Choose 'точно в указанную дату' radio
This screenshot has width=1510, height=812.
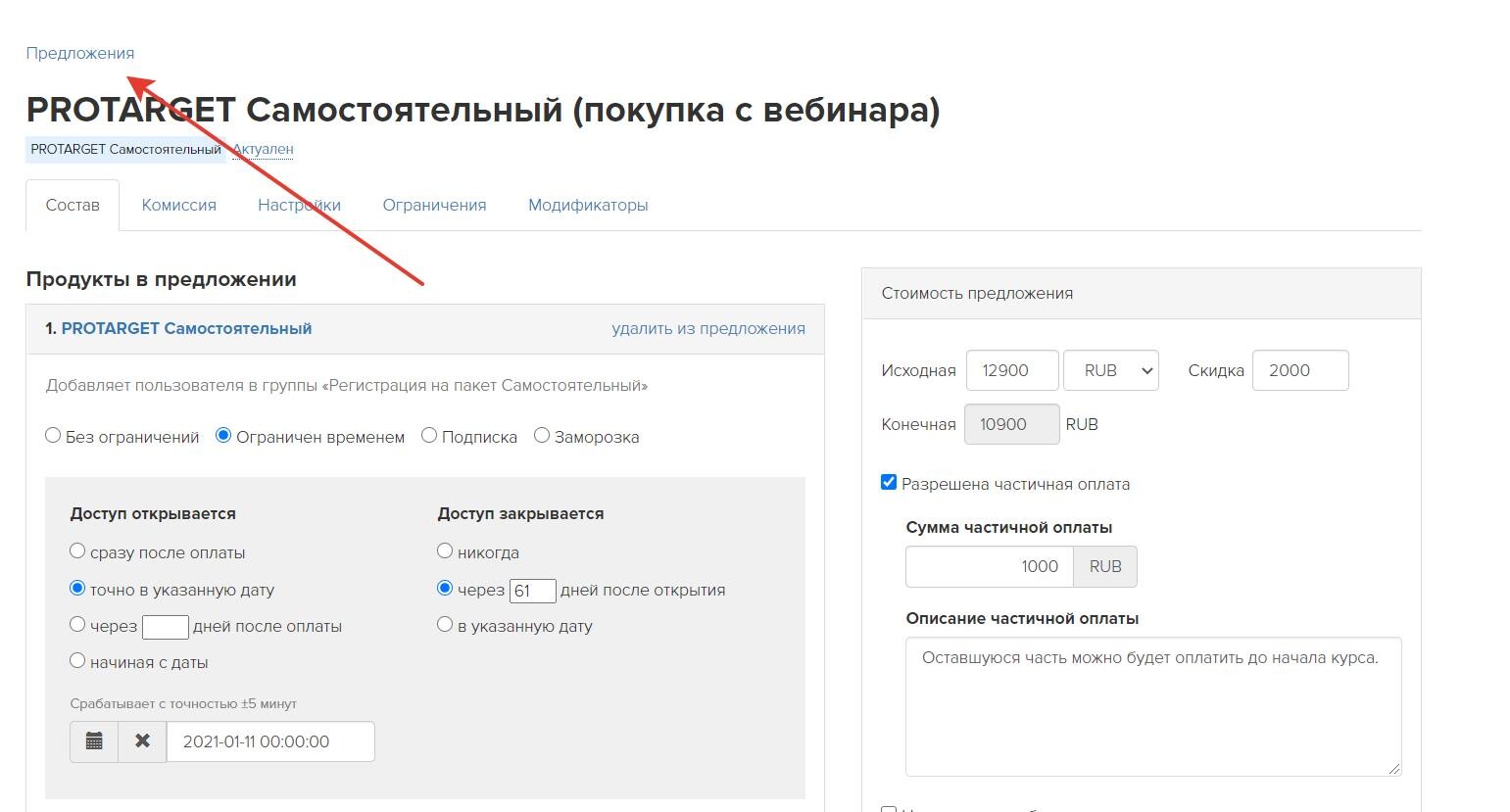click(x=77, y=589)
